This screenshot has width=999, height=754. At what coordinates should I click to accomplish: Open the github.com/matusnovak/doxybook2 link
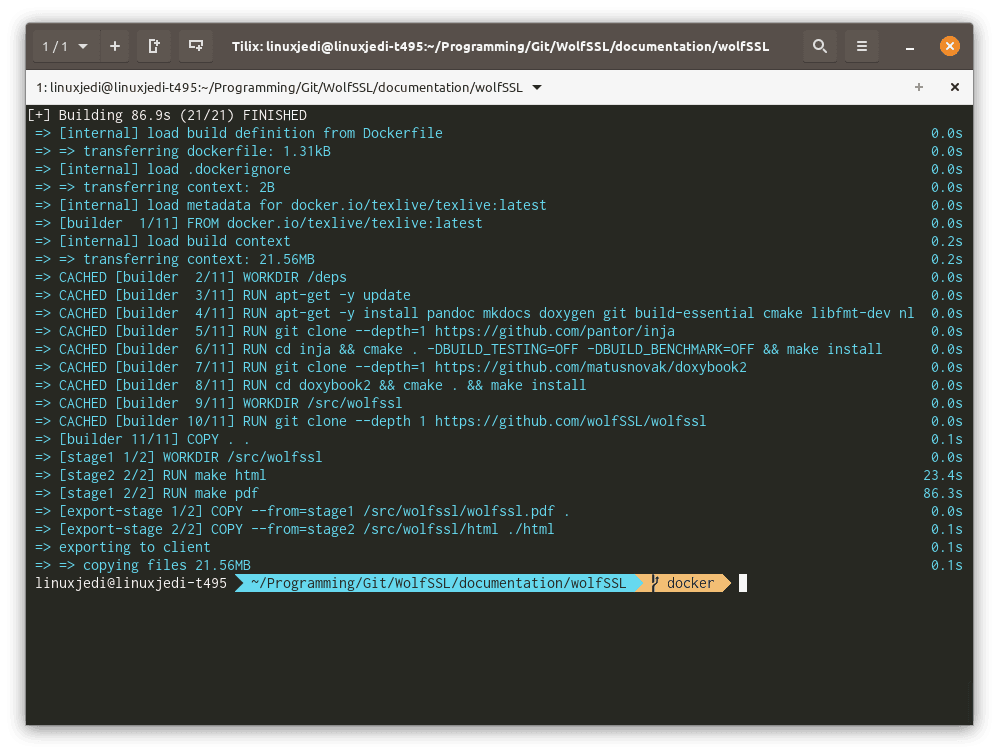click(x=590, y=367)
